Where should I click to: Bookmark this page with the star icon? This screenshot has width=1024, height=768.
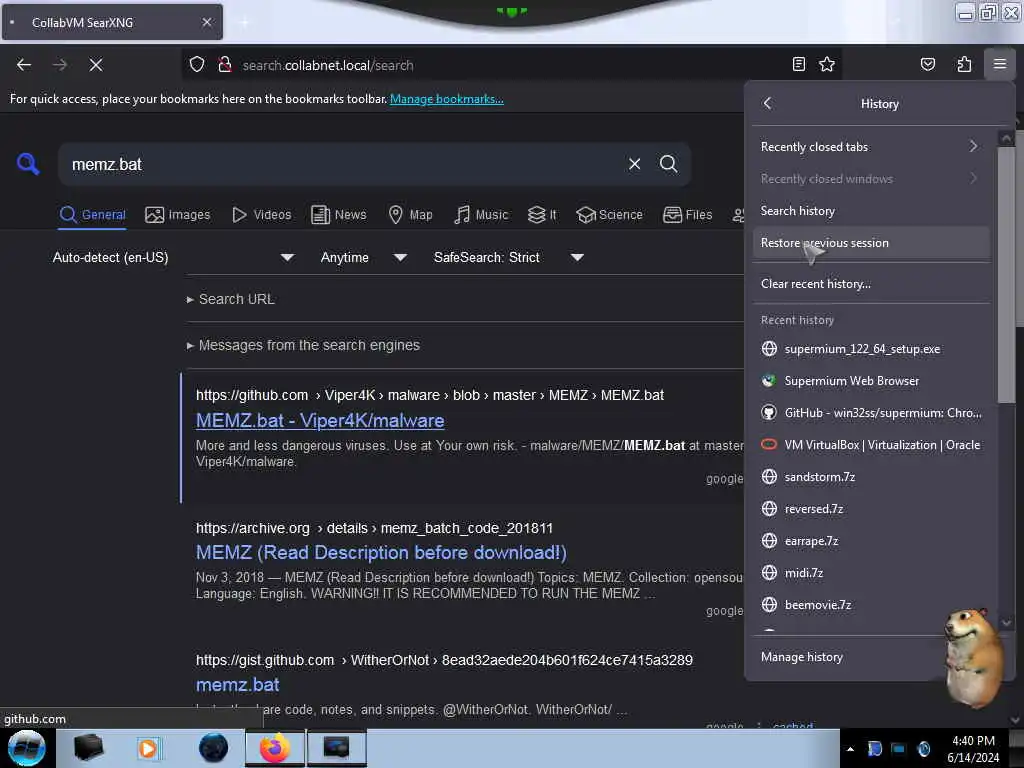827,64
